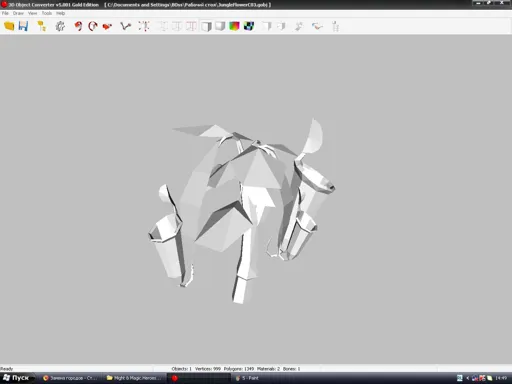Viewport: 512px width, 384px height.
Task: Click the yellow batch convert tree icon
Action: pyautogui.click(x=42, y=26)
